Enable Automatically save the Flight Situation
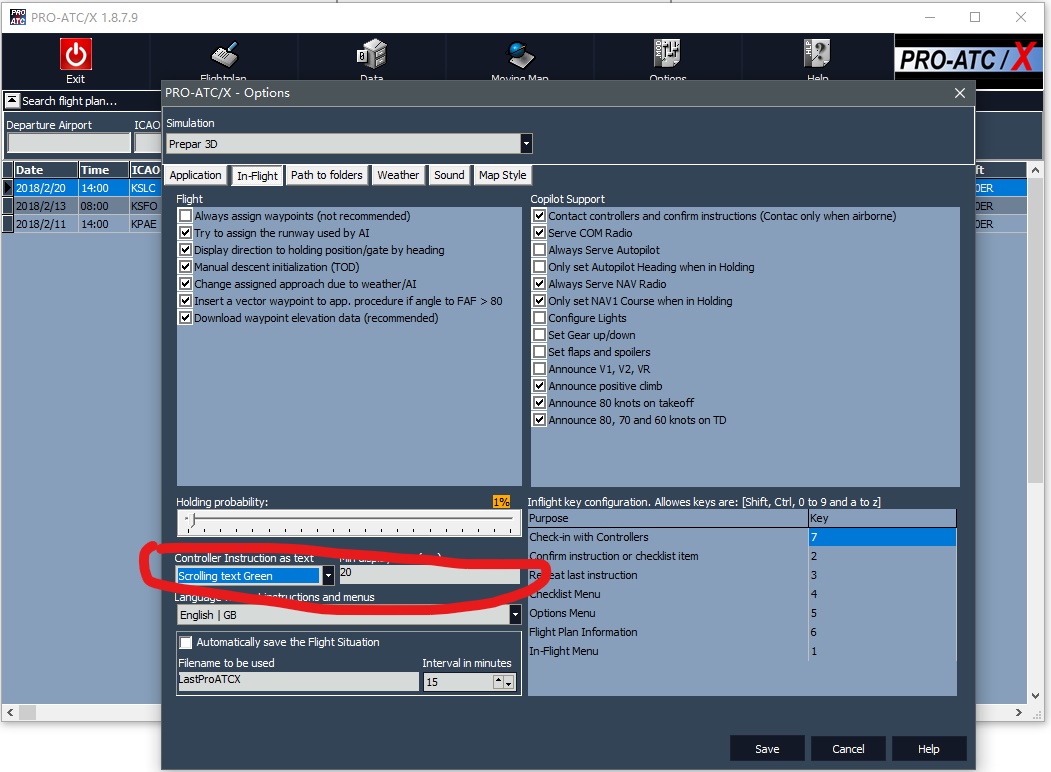Screen dimensions: 1051x772 point(186,642)
